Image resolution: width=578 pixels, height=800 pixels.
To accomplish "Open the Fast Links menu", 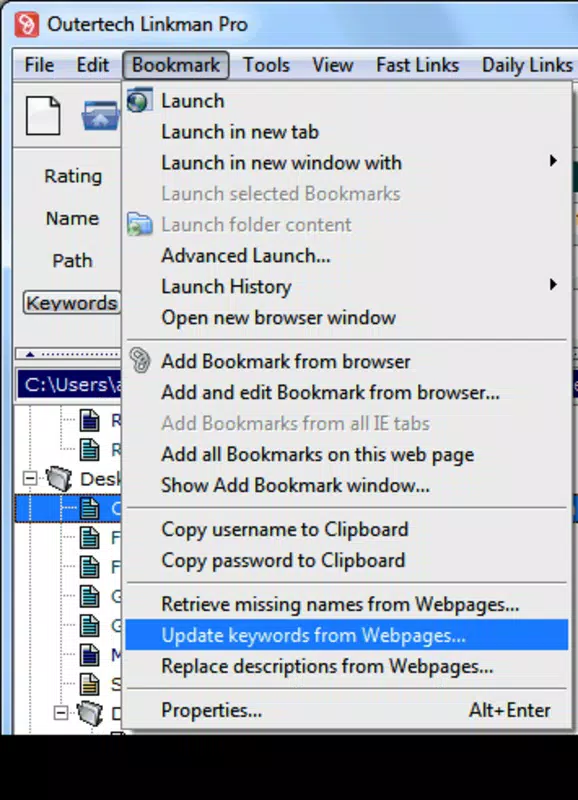I will coord(417,65).
